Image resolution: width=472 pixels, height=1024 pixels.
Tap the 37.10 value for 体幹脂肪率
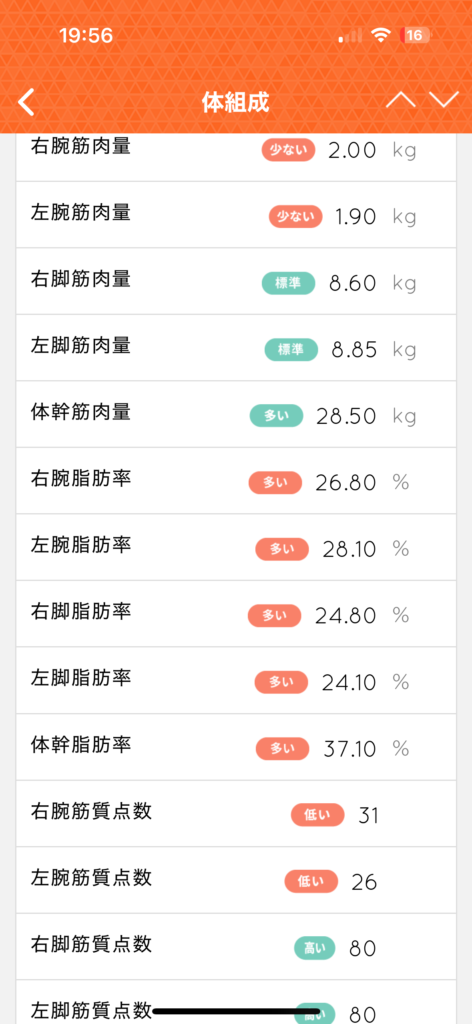click(x=350, y=749)
